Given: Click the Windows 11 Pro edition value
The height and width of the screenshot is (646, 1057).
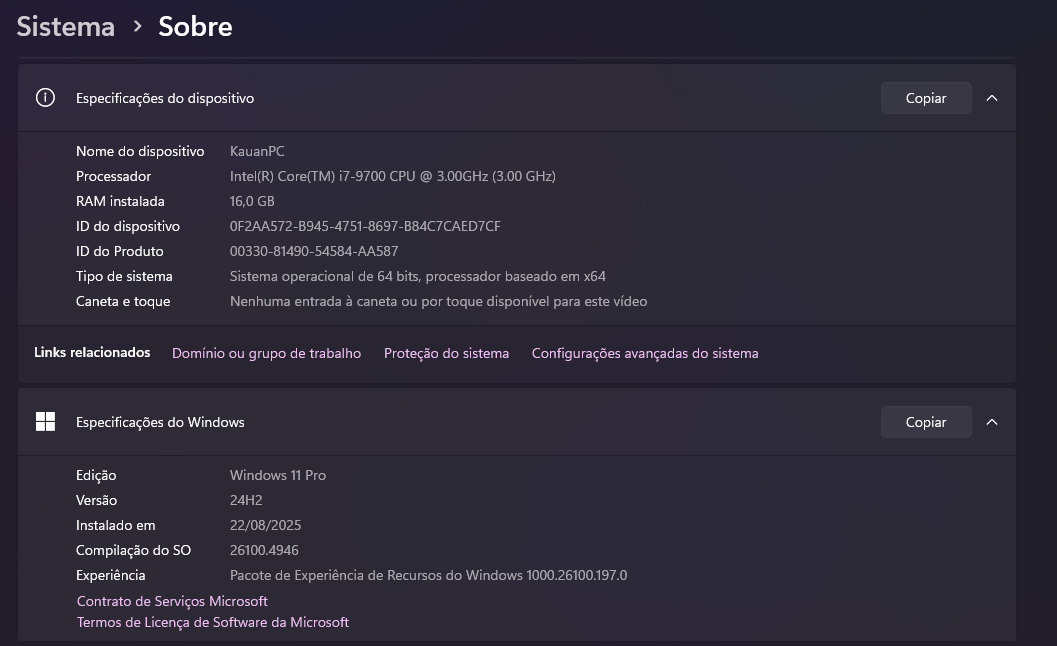Looking at the screenshot, I should point(278,475).
